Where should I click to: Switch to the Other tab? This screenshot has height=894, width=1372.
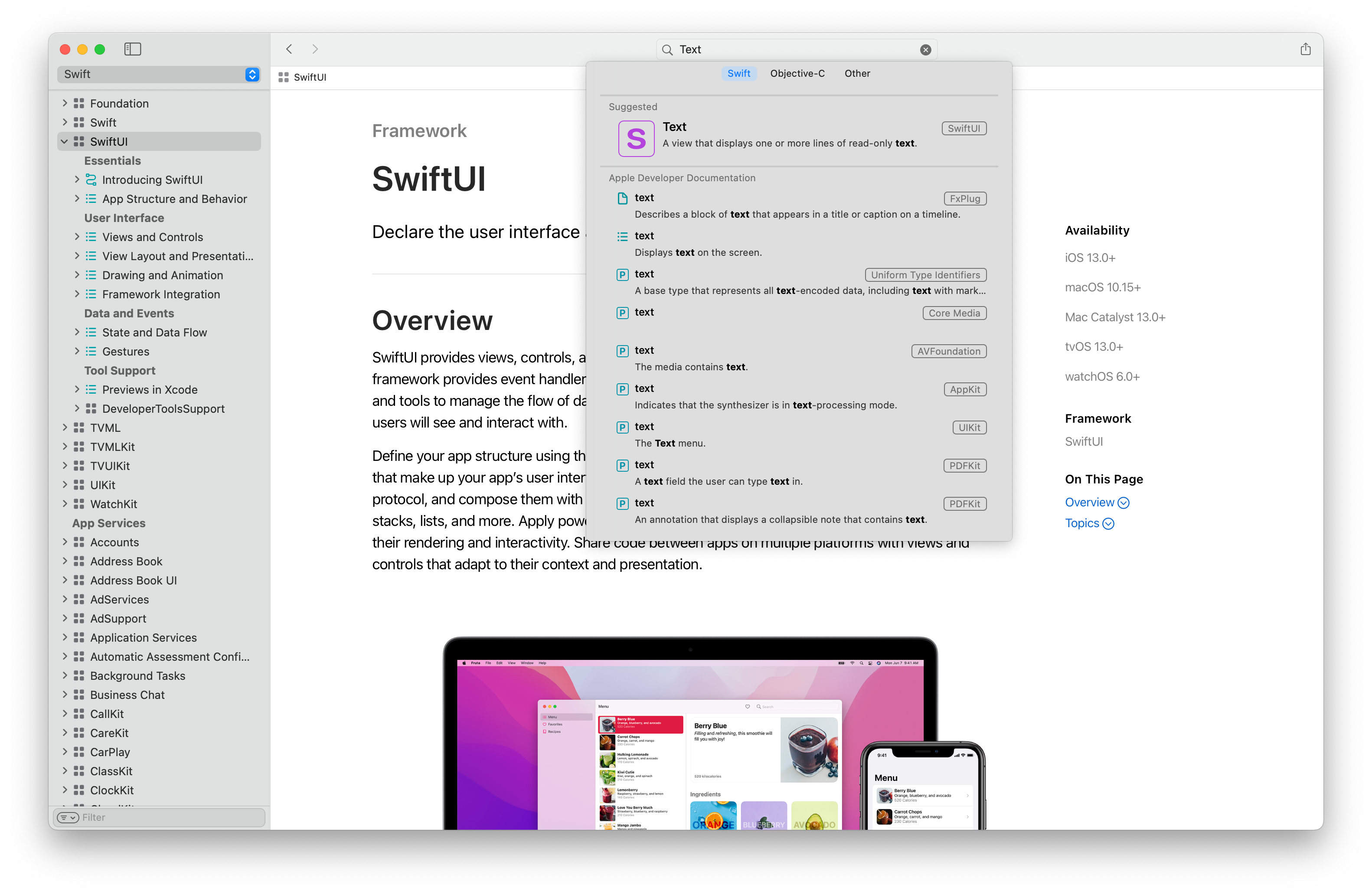click(x=857, y=73)
